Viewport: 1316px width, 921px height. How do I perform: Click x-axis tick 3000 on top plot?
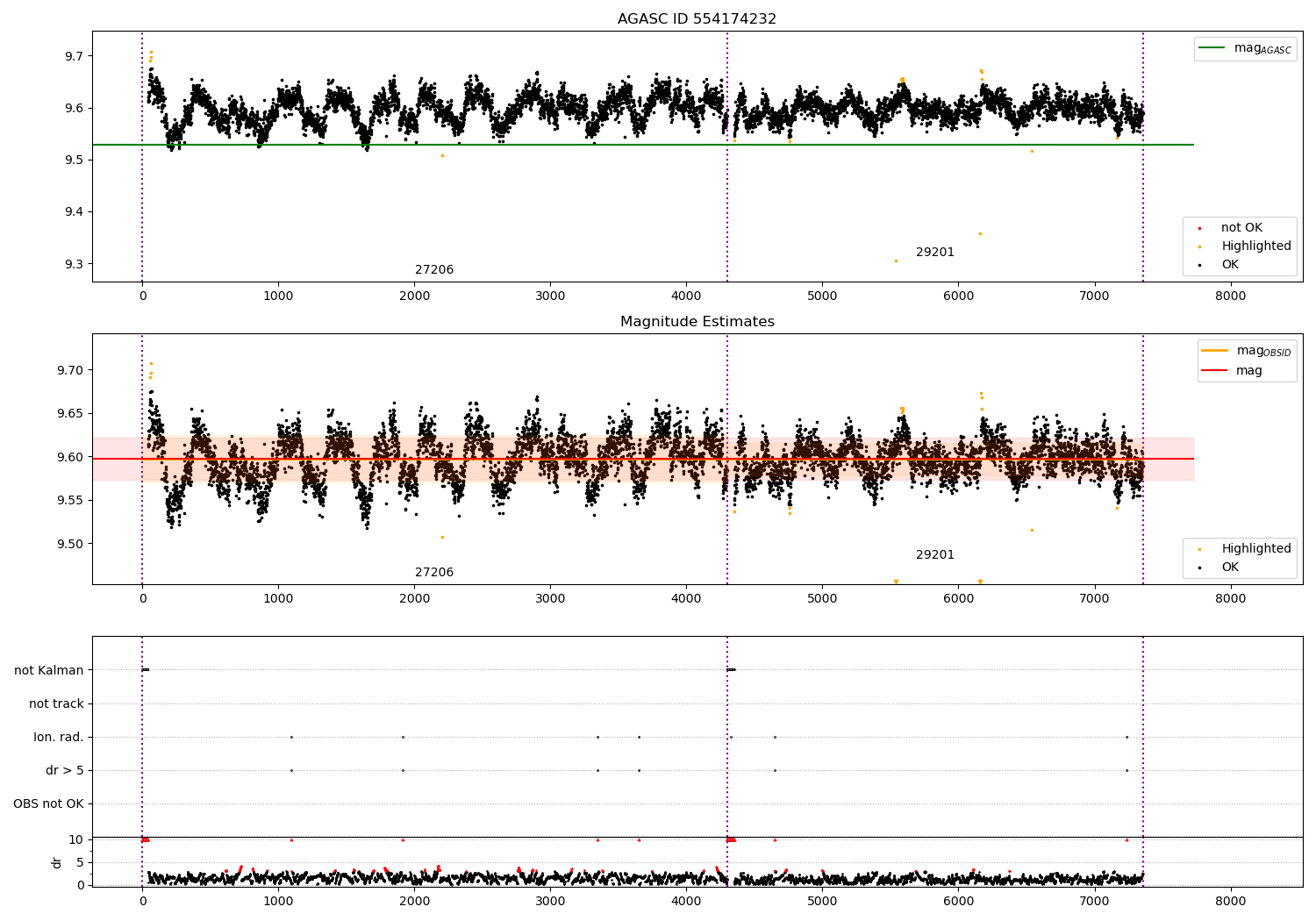[x=550, y=296]
